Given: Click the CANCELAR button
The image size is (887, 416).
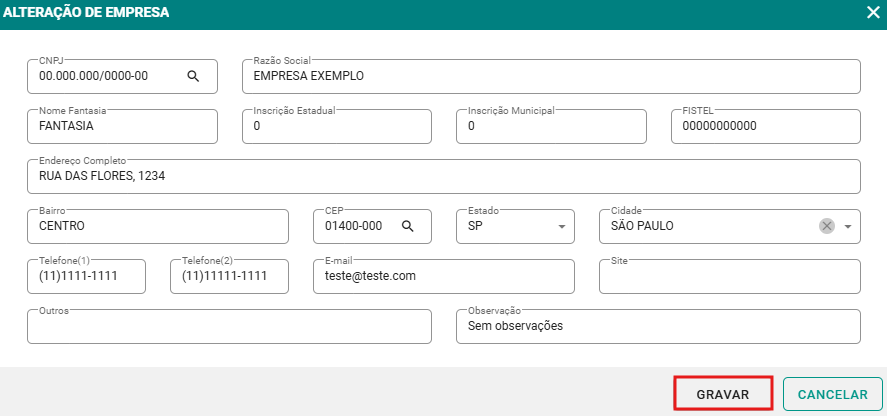Looking at the screenshot, I should coord(832,394).
